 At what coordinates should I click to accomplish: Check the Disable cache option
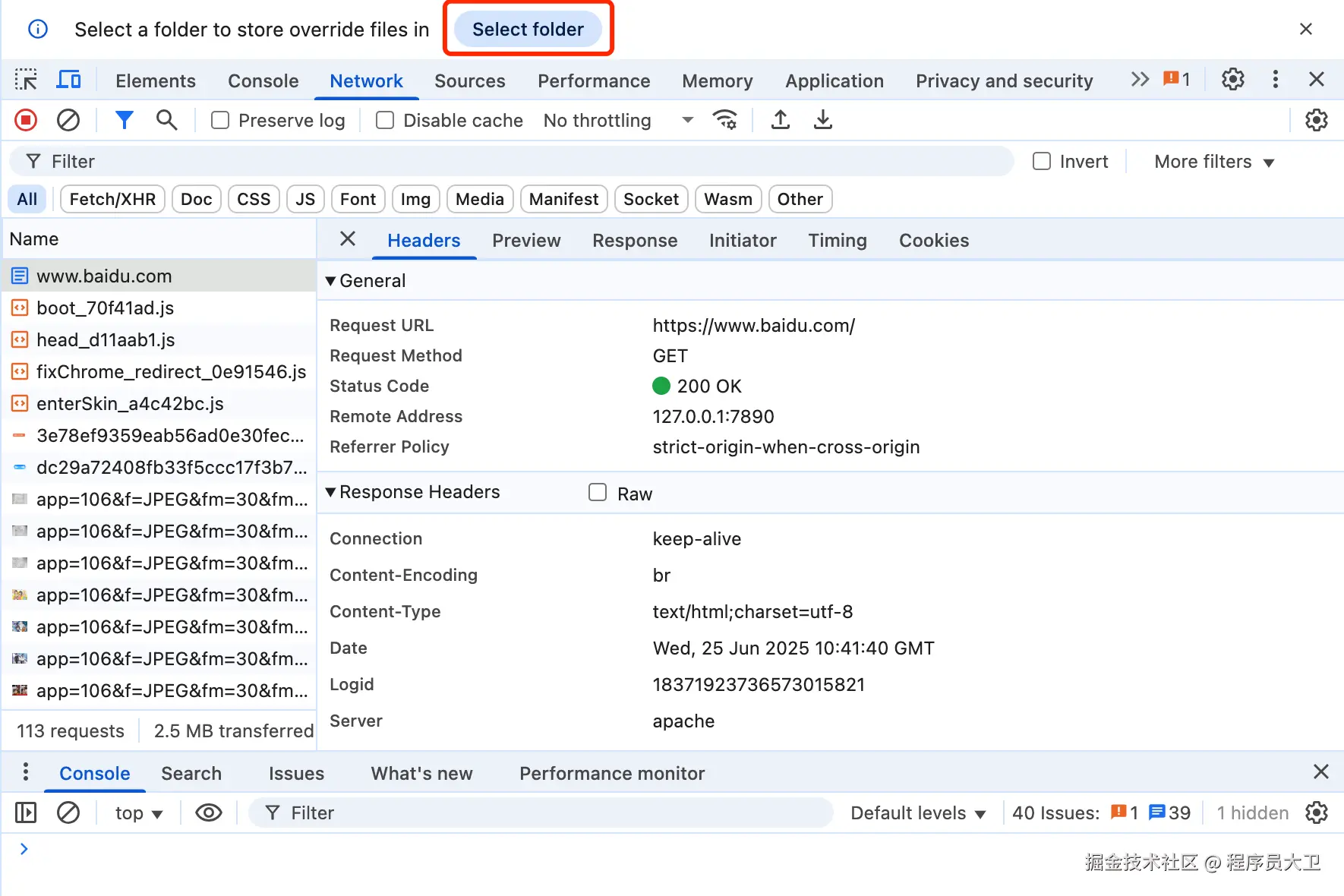coord(385,121)
